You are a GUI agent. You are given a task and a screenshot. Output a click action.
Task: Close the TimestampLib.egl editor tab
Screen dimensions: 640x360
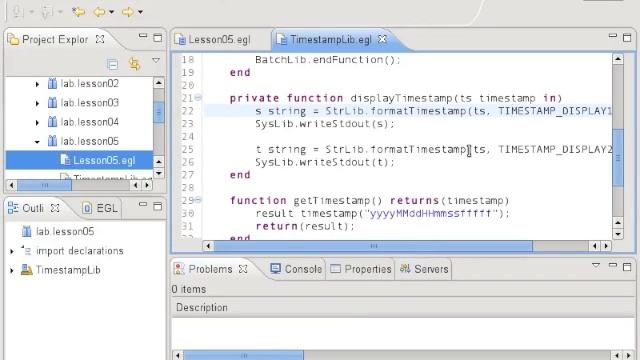[x=382, y=39]
